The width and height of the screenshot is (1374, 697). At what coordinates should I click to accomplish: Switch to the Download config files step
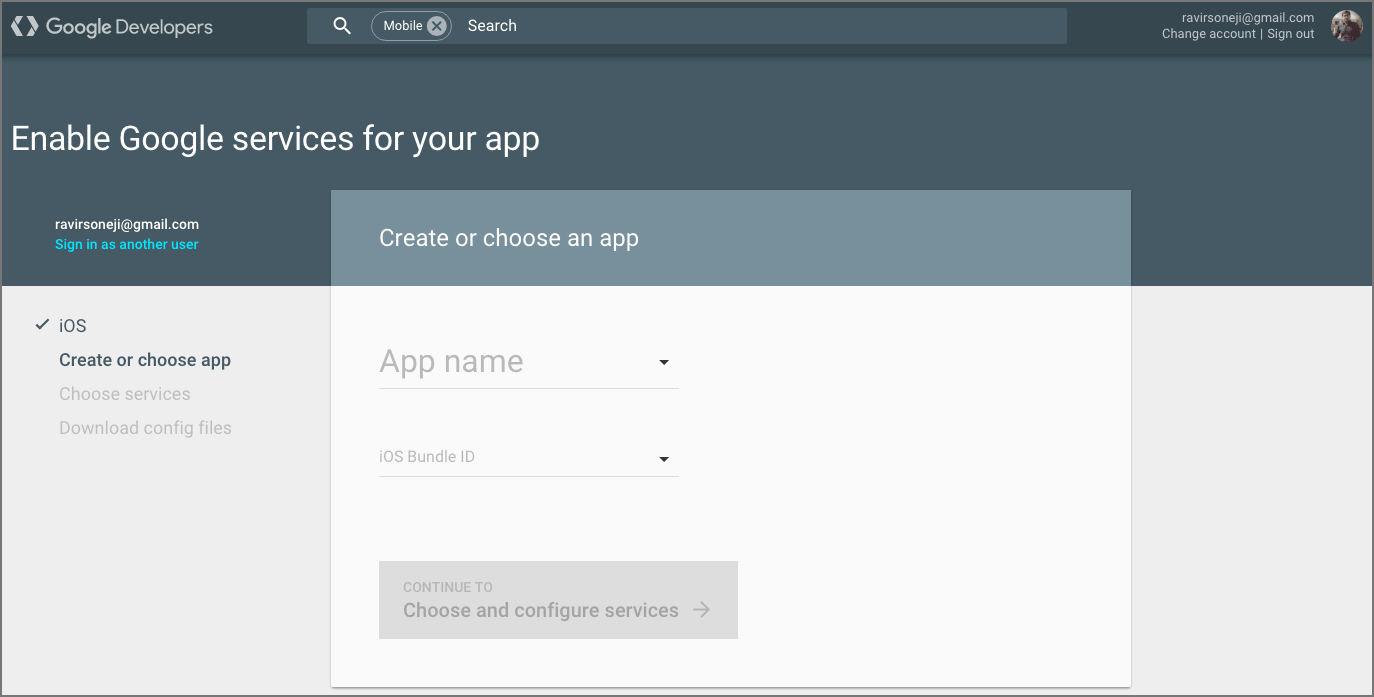[145, 427]
